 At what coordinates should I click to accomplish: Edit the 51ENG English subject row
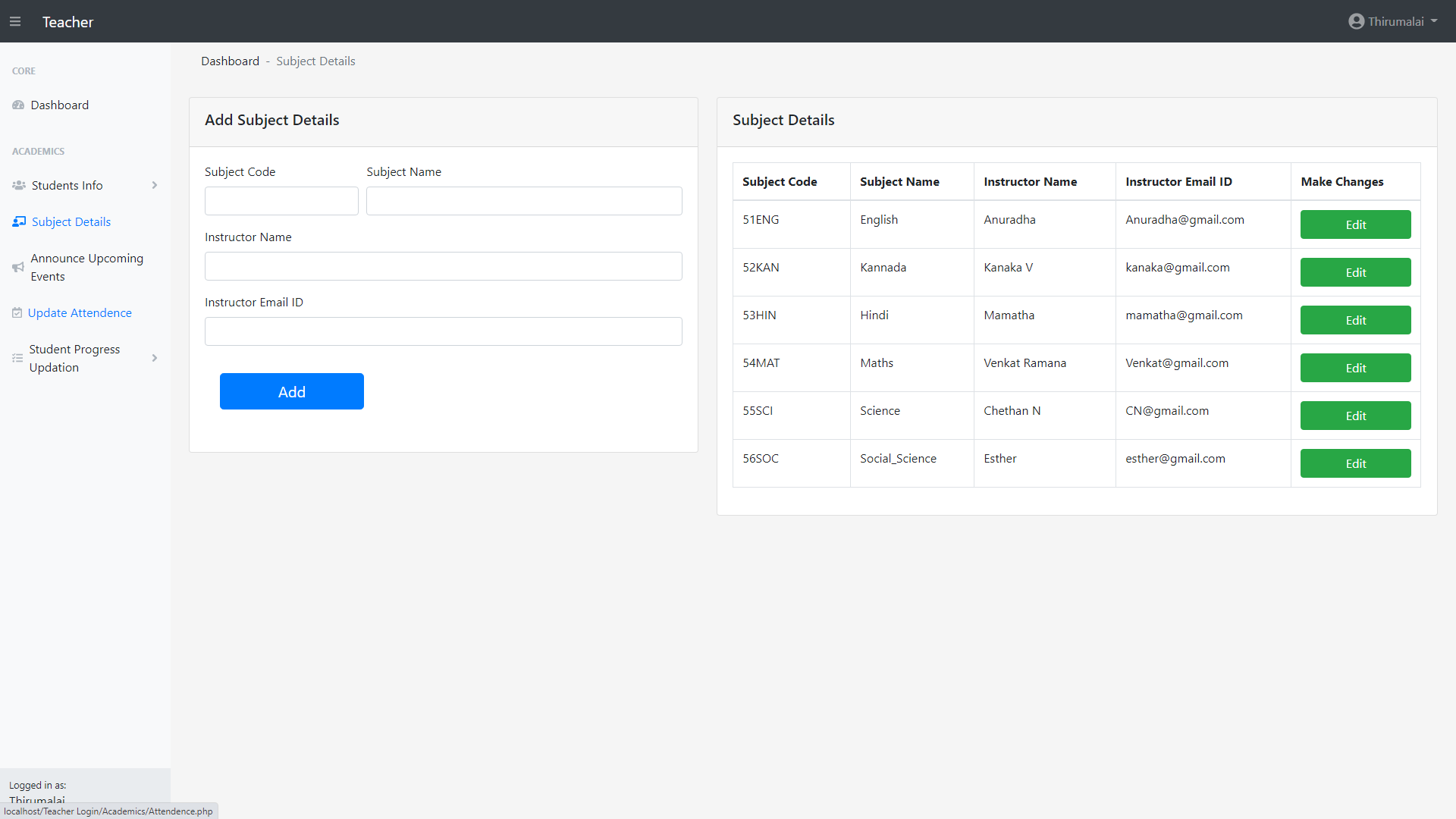coord(1355,225)
